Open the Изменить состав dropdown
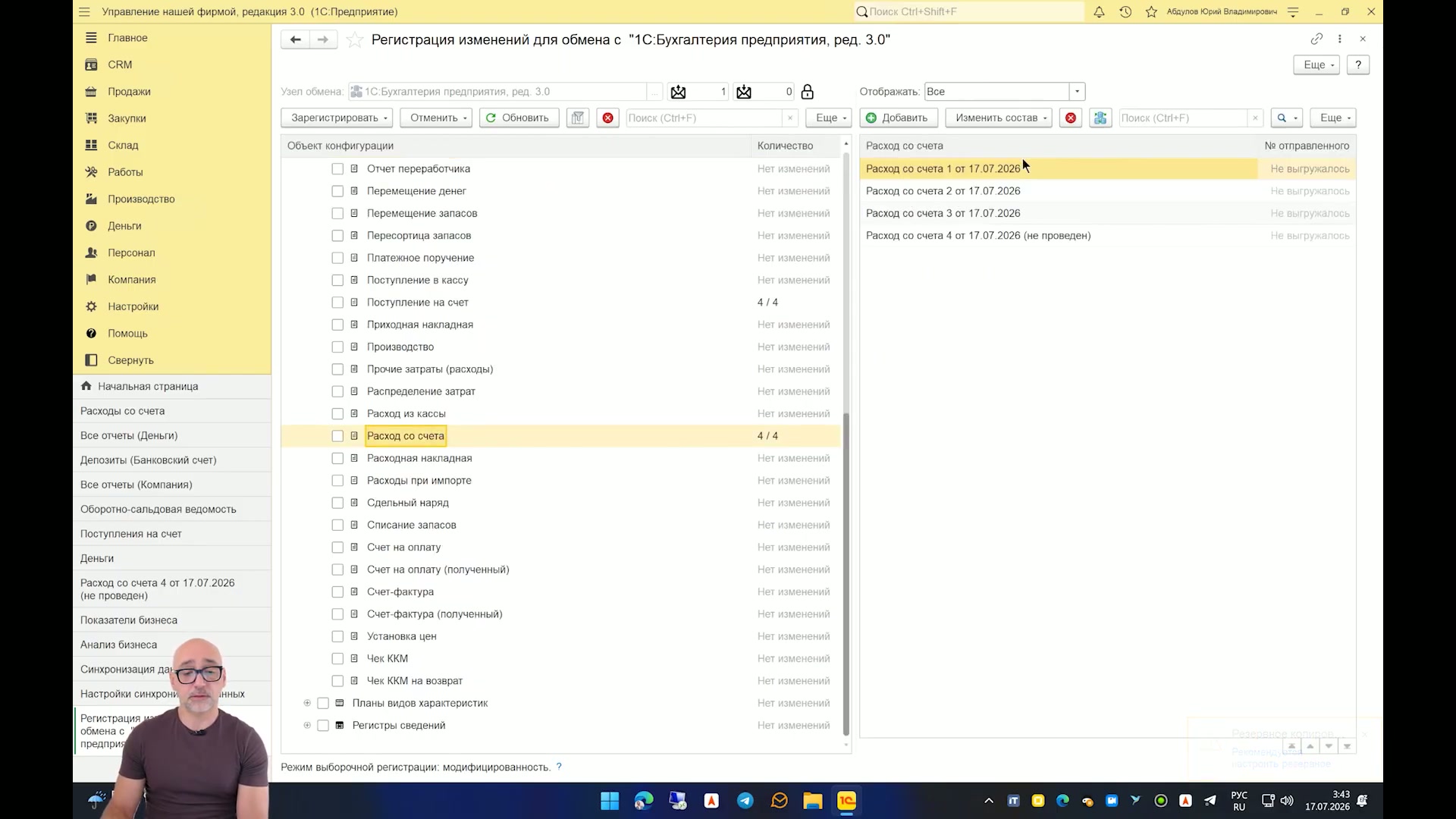Viewport: 1456px width, 819px height. [x=1000, y=118]
